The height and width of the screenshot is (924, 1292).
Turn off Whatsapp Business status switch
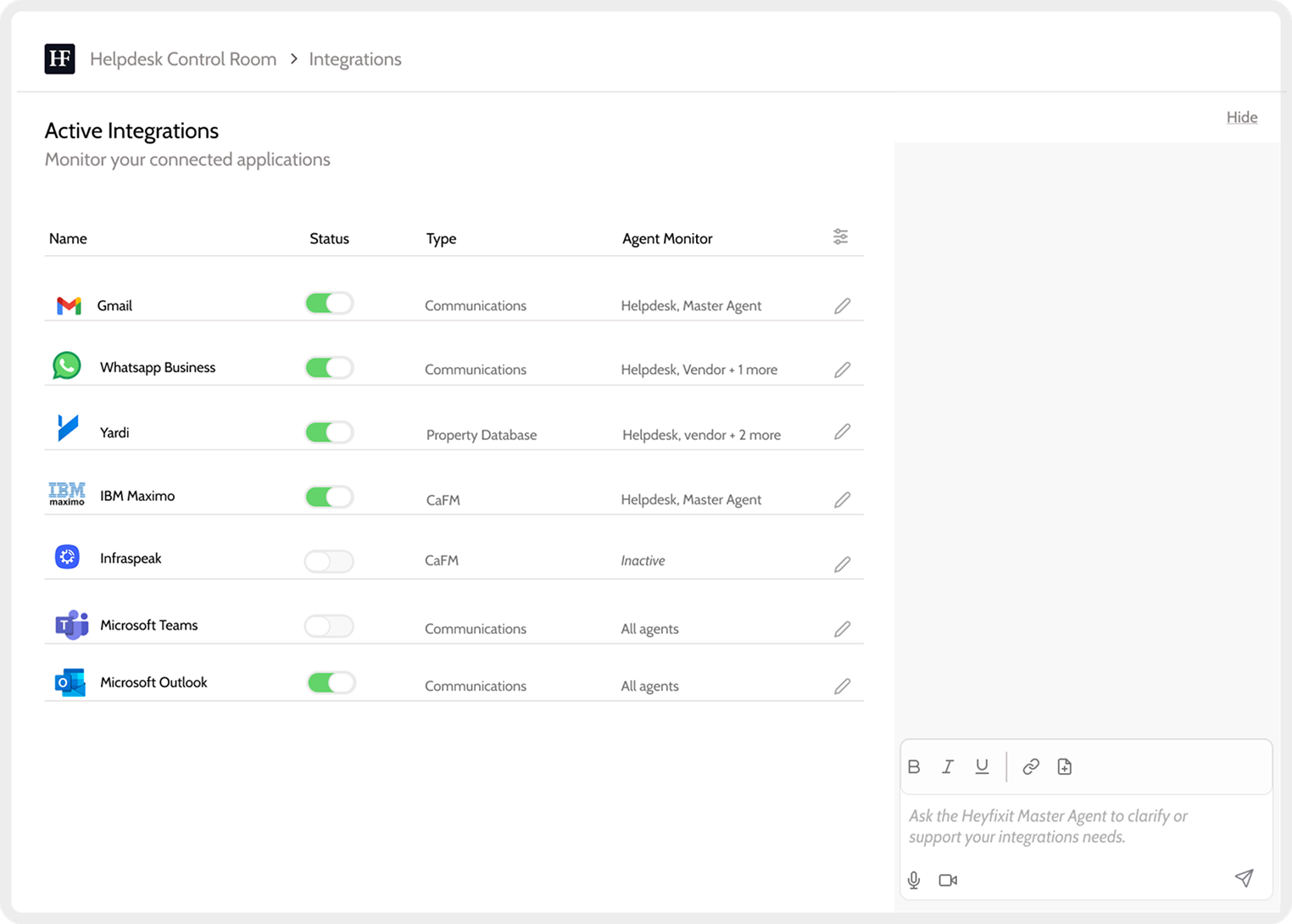click(329, 368)
